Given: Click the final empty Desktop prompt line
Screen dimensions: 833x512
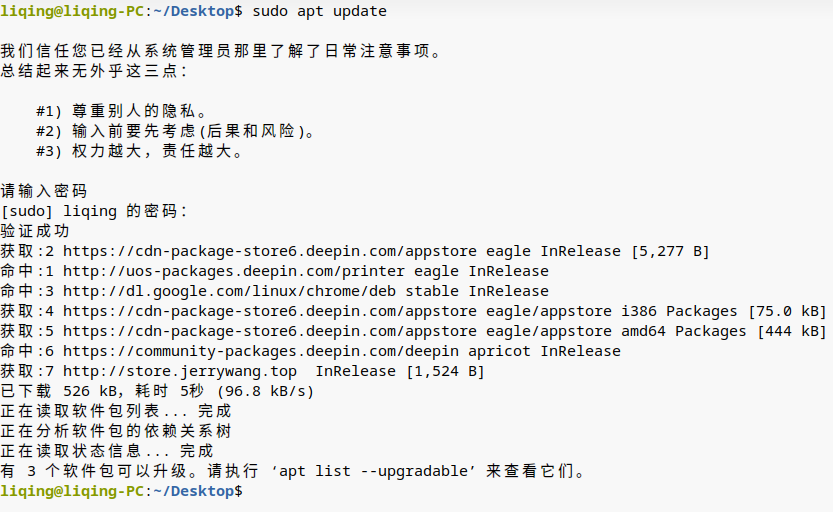Looking at the screenshot, I should click(121, 491).
